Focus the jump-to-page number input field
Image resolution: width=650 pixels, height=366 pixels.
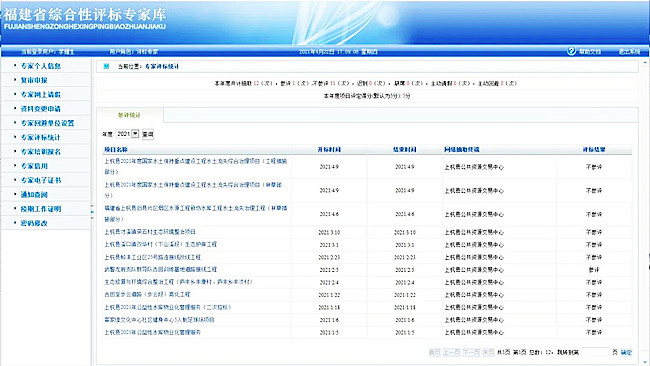click(x=595, y=352)
